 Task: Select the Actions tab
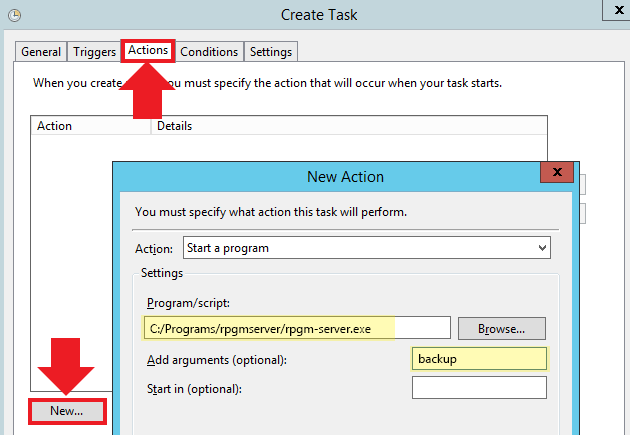[148, 51]
